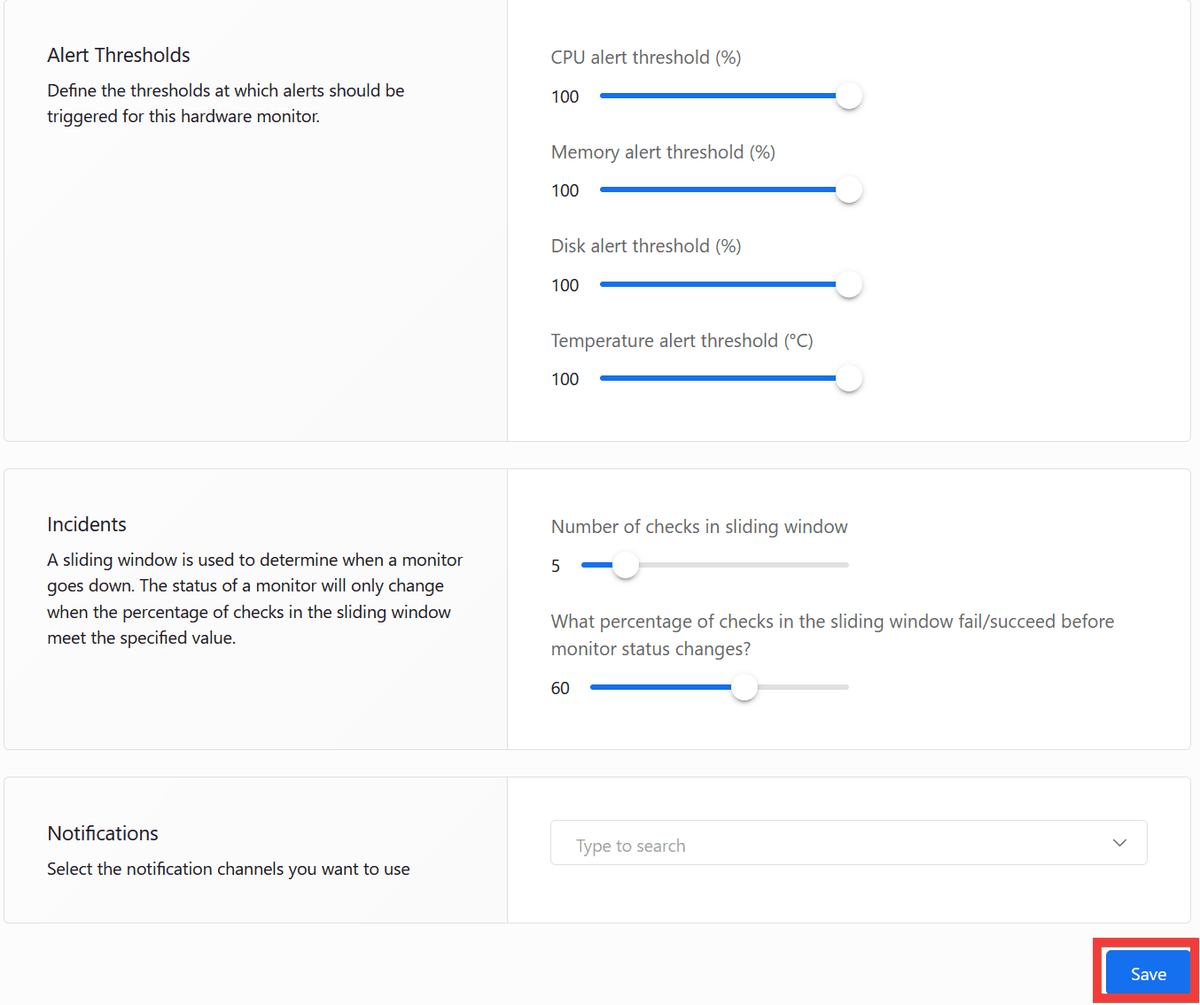The height and width of the screenshot is (1005, 1200).
Task: Click the blue track of Disk threshold slider
Action: (x=715, y=285)
